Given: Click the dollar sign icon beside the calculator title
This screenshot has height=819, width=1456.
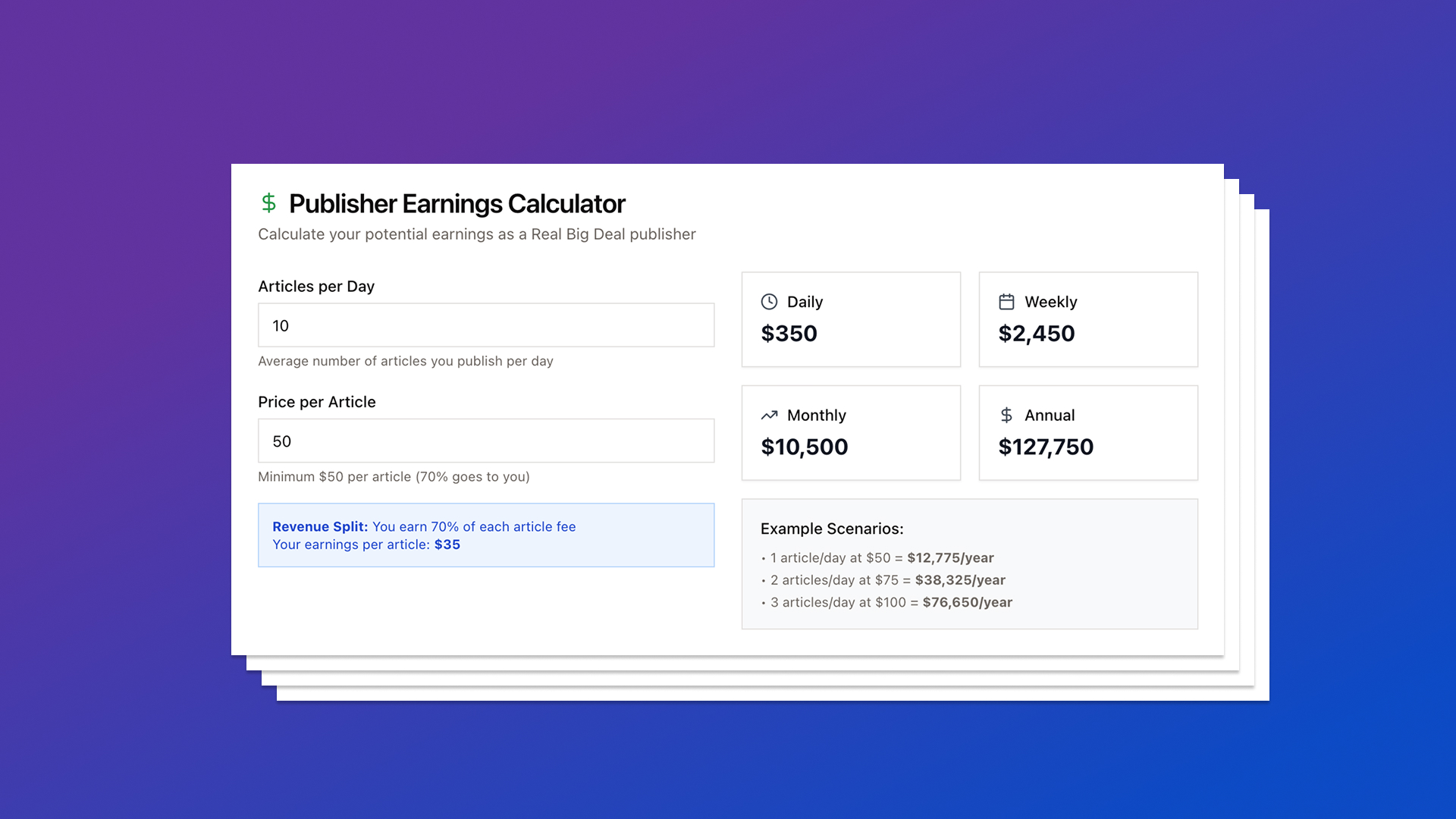Looking at the screenshot, I should 268,203.
